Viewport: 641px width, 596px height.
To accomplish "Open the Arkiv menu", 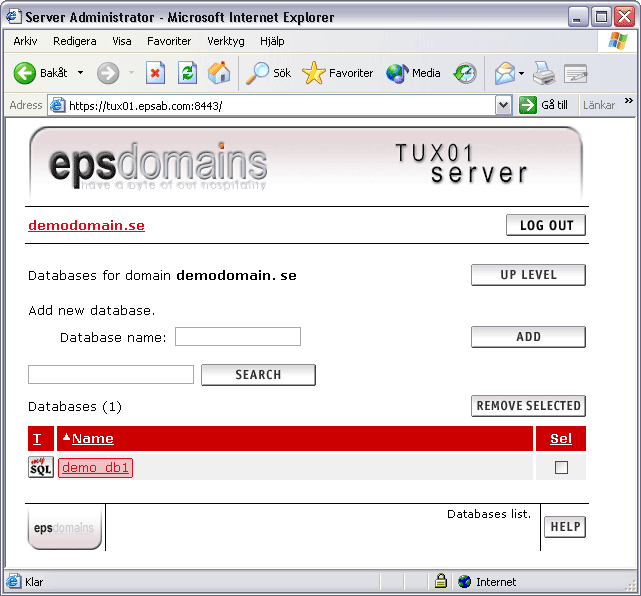I will coord(26,41).
